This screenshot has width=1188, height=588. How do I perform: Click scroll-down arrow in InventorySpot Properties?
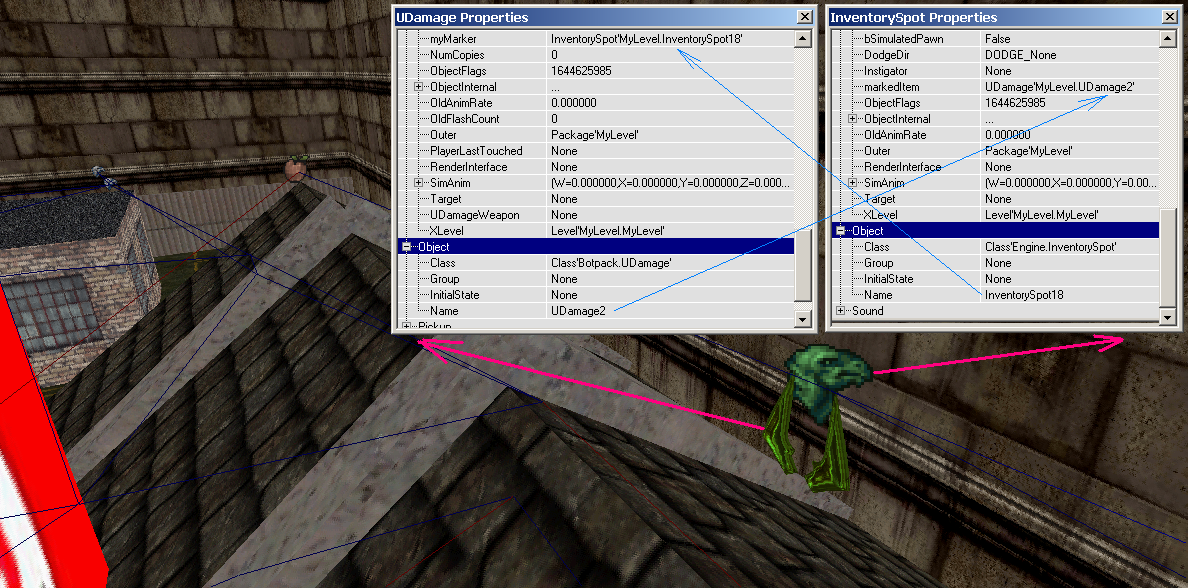click(1167, 319)
